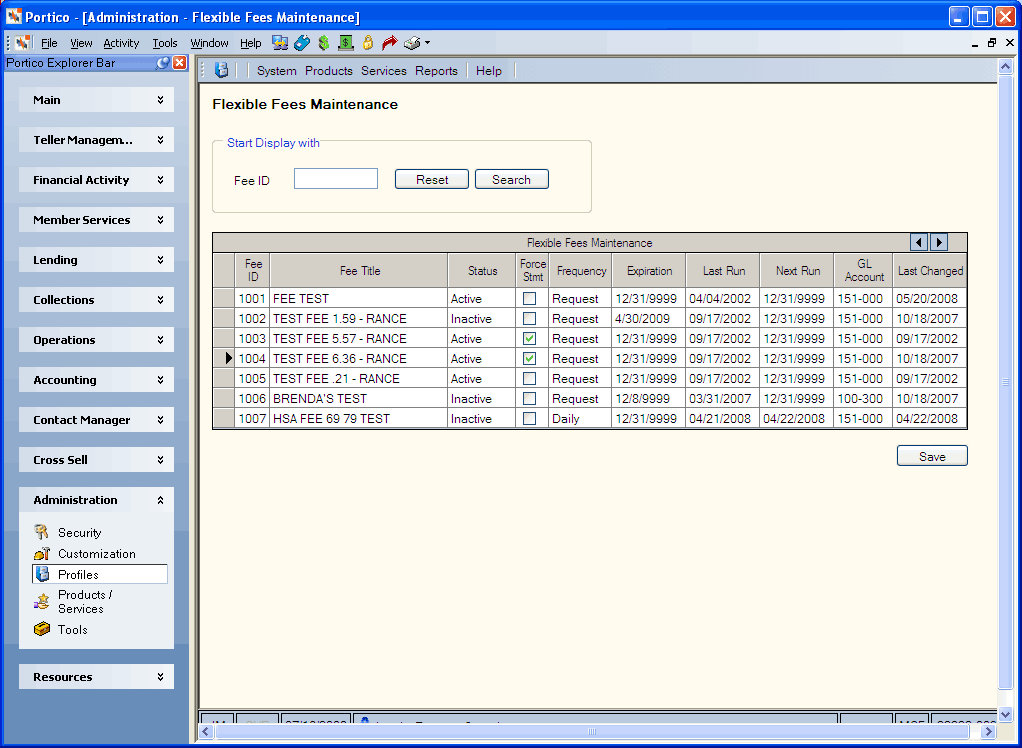Click the Save button
The image size is (1022, 748).
[x=932, y=456]
